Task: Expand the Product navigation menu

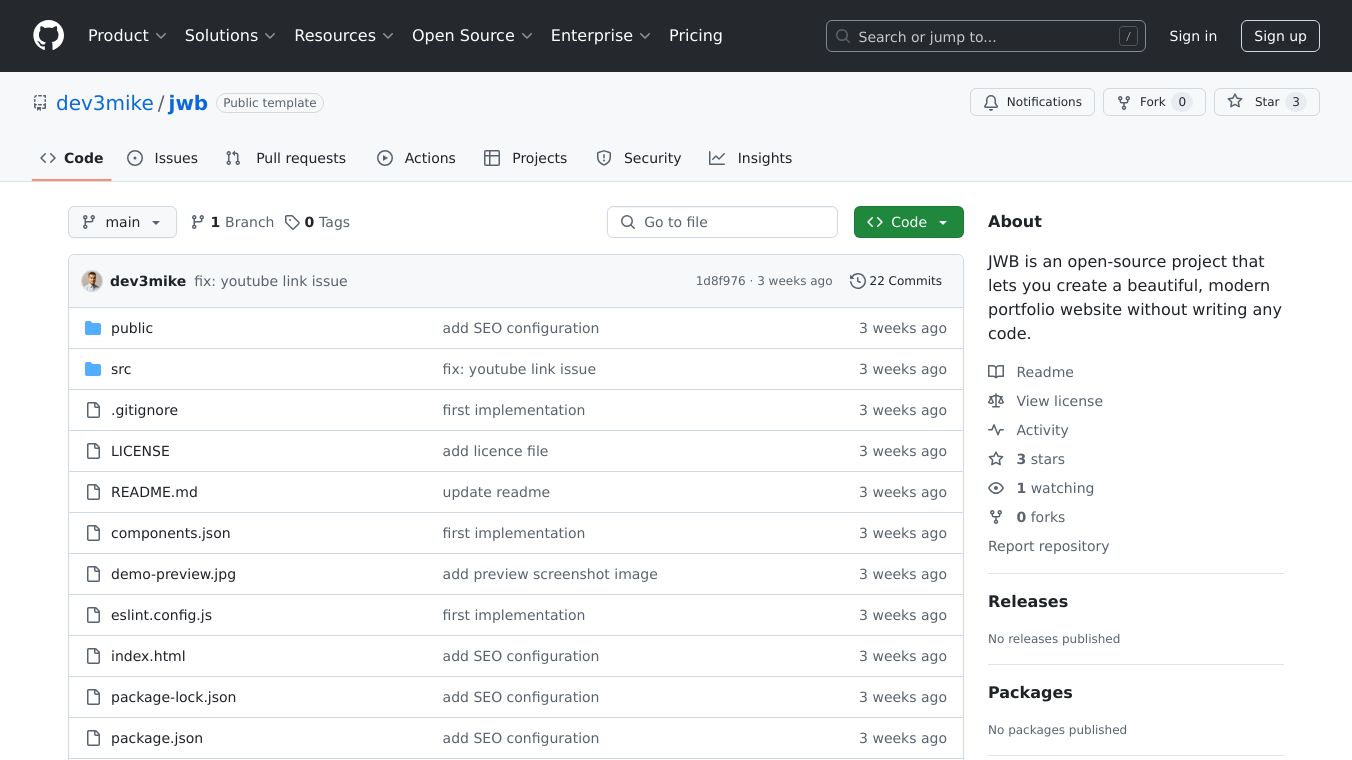Action: [x=126, y=36]
